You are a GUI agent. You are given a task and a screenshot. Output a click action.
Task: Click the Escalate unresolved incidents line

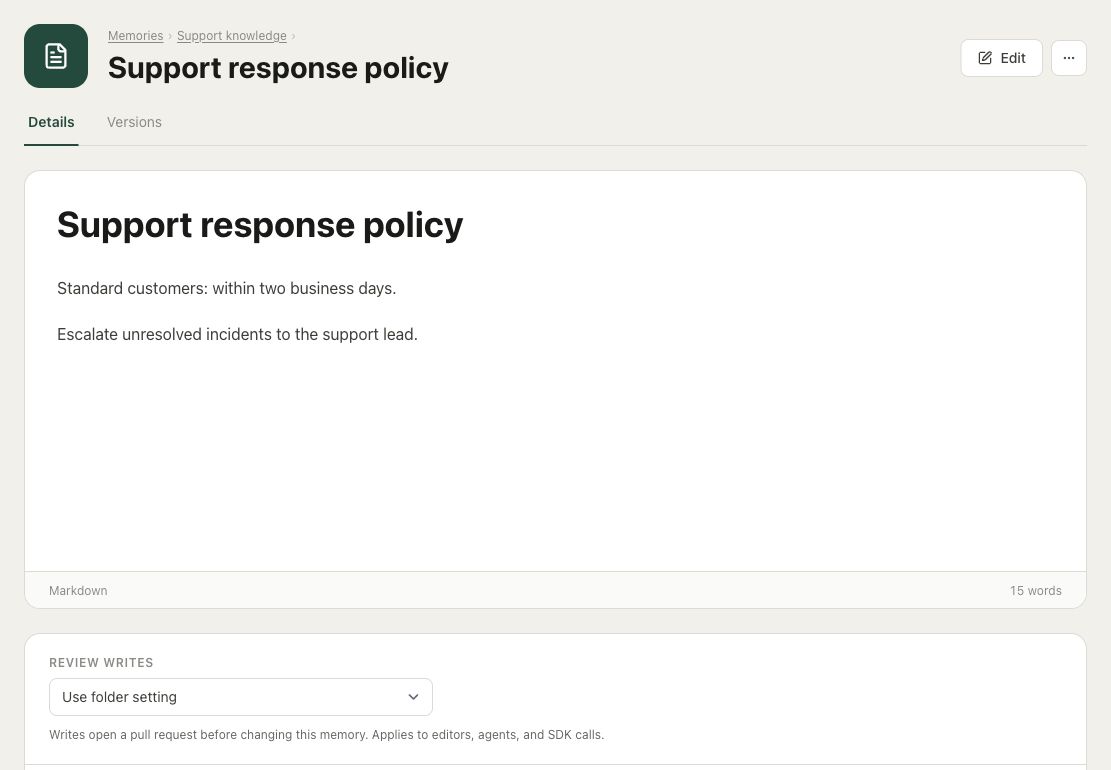point(237,334)
